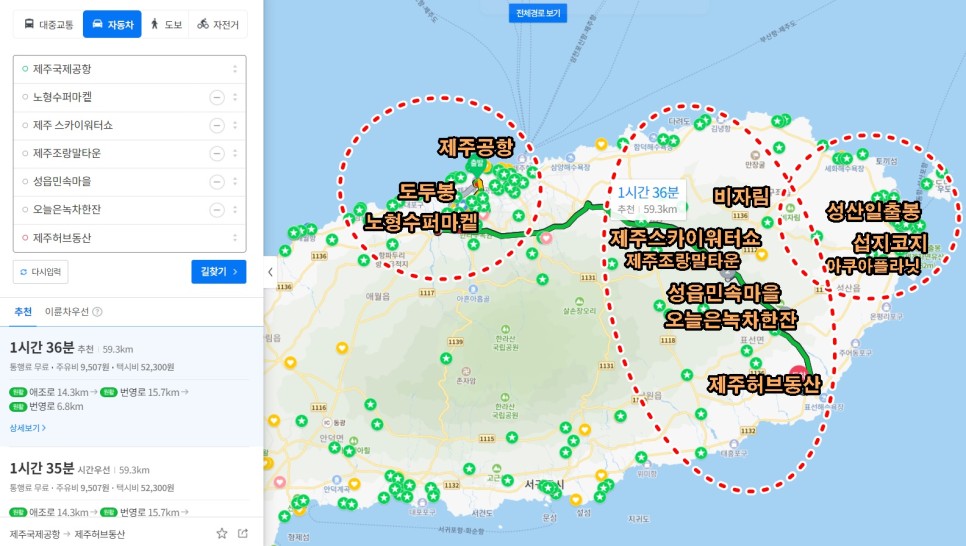Remove 제주 스카이워터쇼 waypoint with minus icon

(217, 126)
